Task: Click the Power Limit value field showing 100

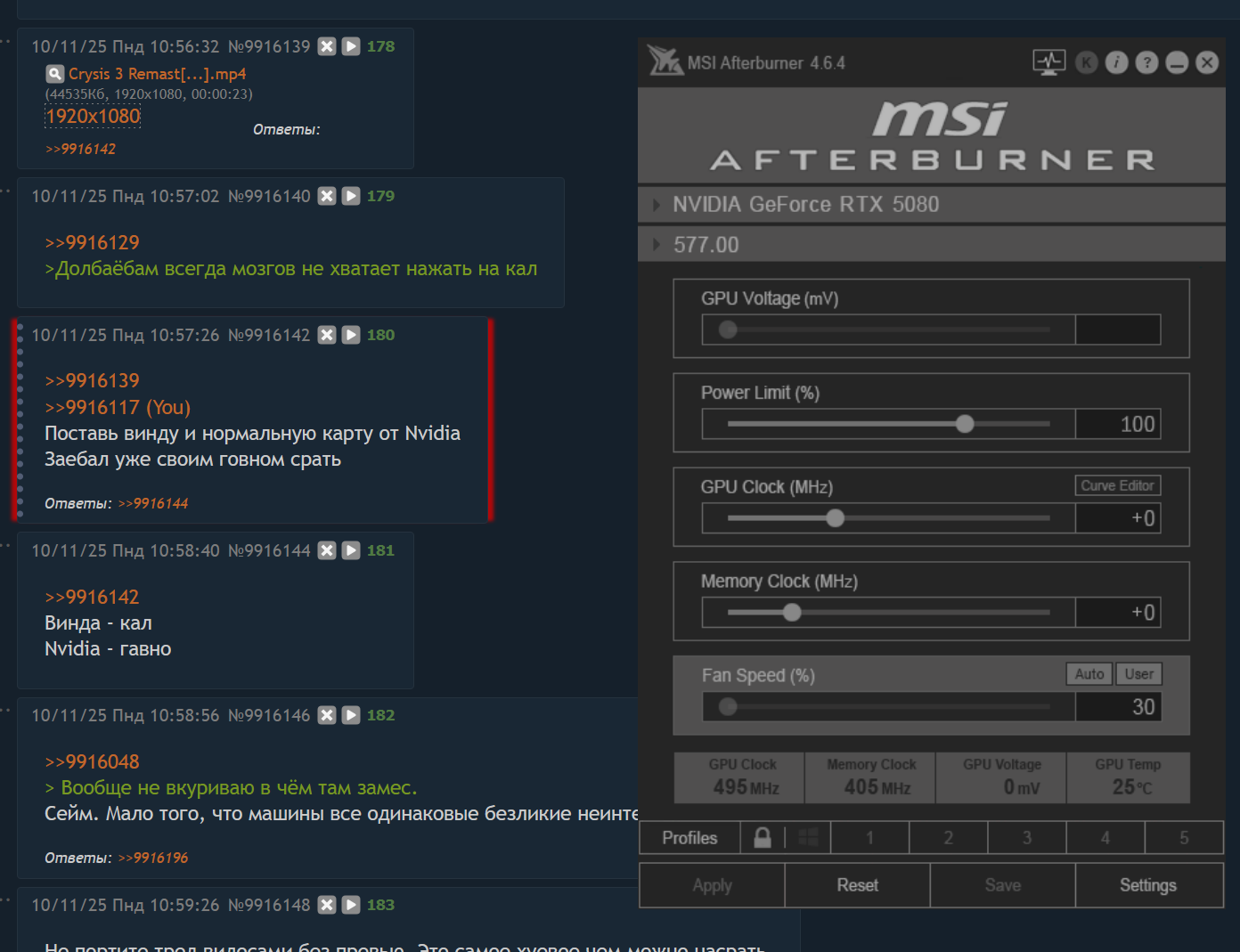Action: 1118,424
